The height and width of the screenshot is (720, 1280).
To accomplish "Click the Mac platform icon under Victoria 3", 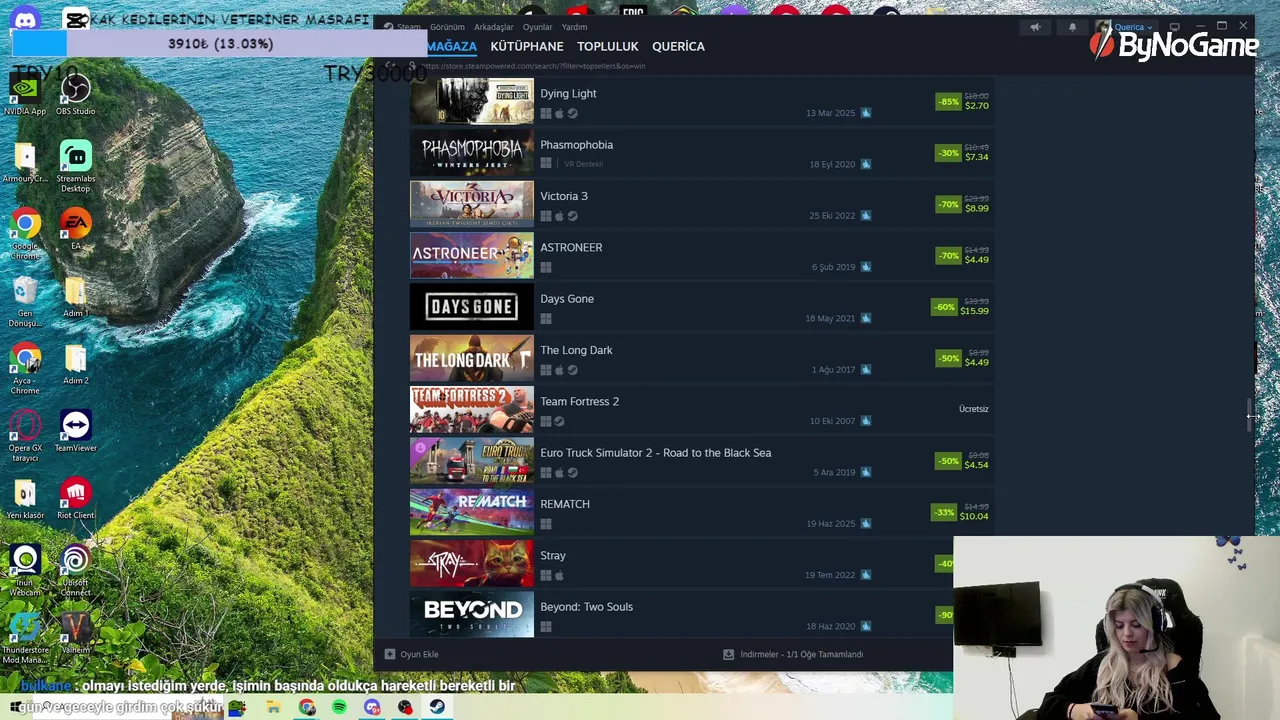I will 559,216.
